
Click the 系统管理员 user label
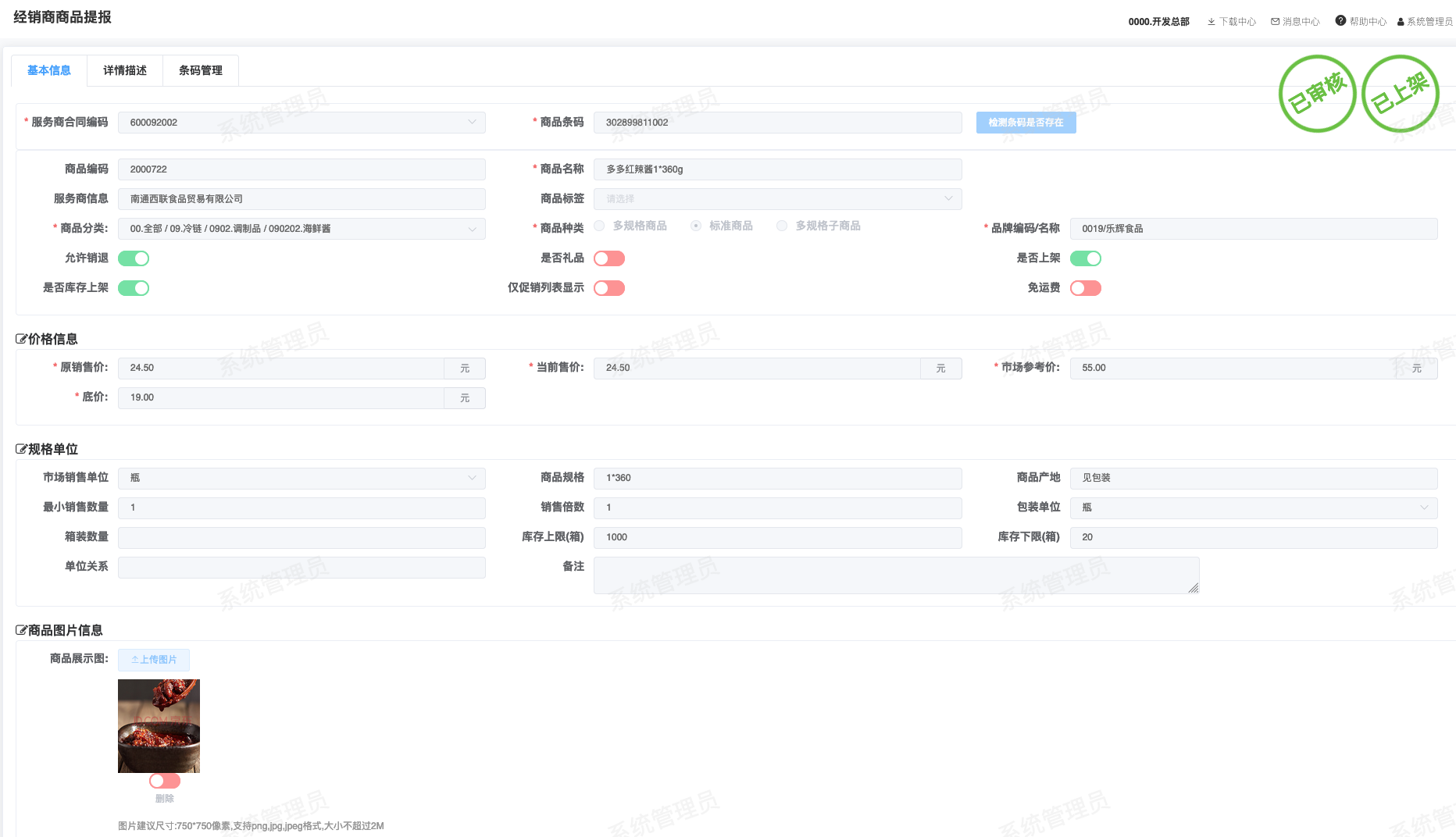1429,22
